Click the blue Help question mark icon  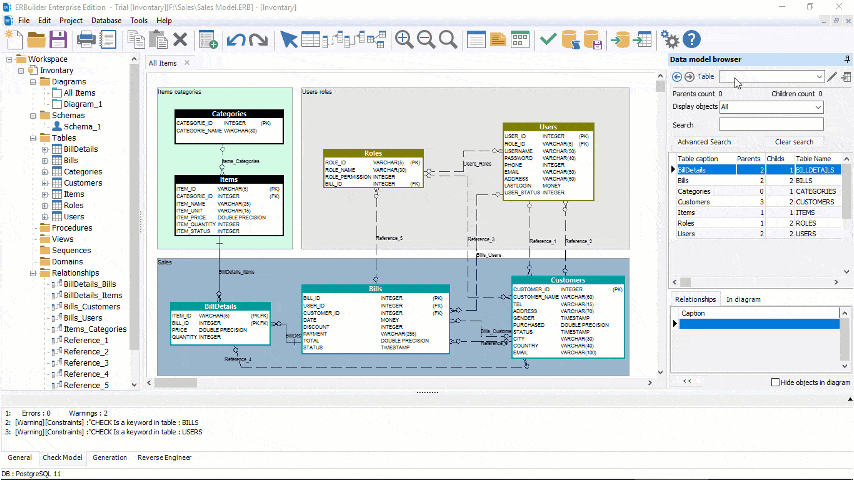(x=691, y=39)
